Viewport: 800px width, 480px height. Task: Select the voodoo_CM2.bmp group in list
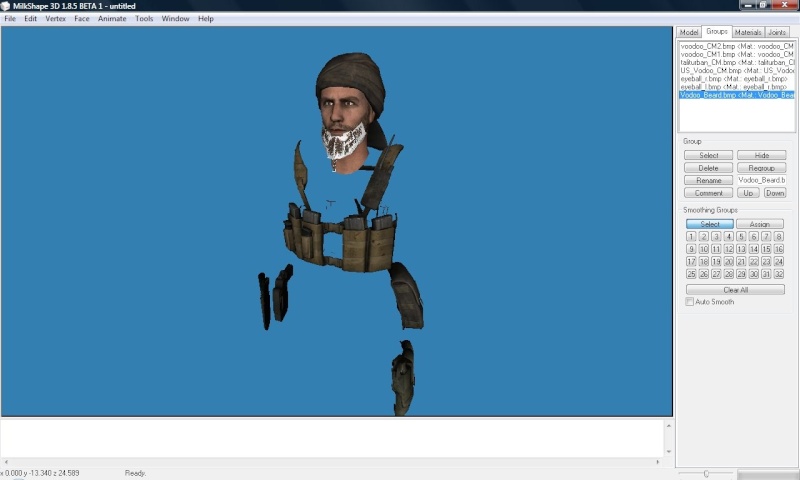click(x=737, y=46)
